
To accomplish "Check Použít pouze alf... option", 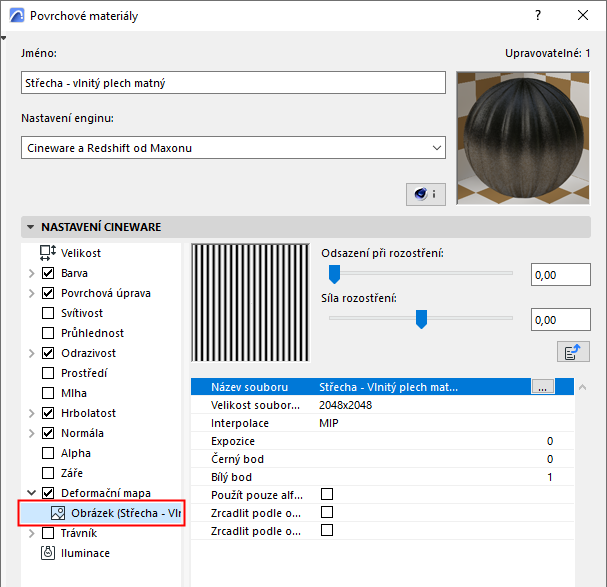I will (x=327, y=494).
